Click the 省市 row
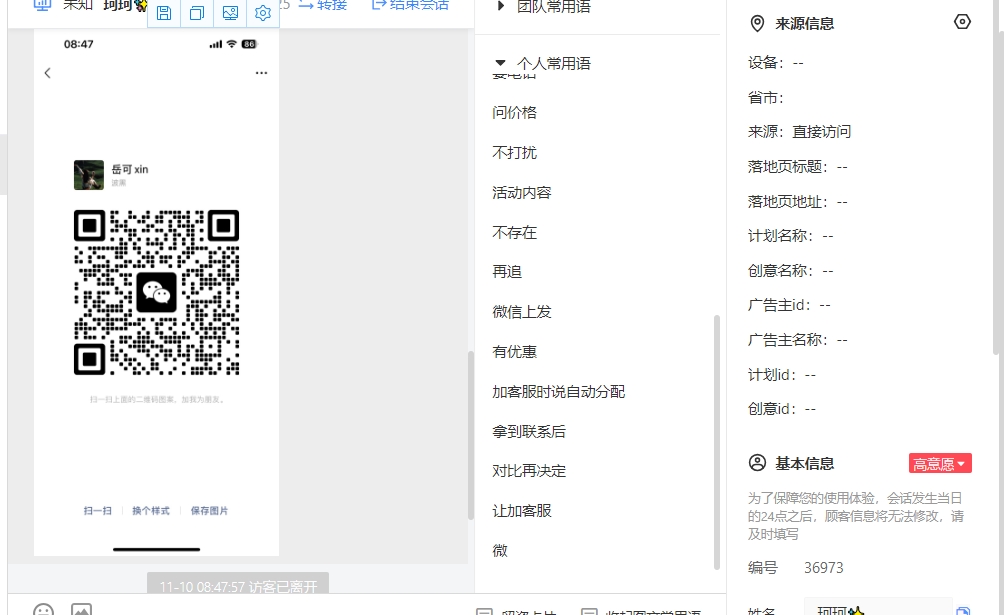 coord(766,98)
